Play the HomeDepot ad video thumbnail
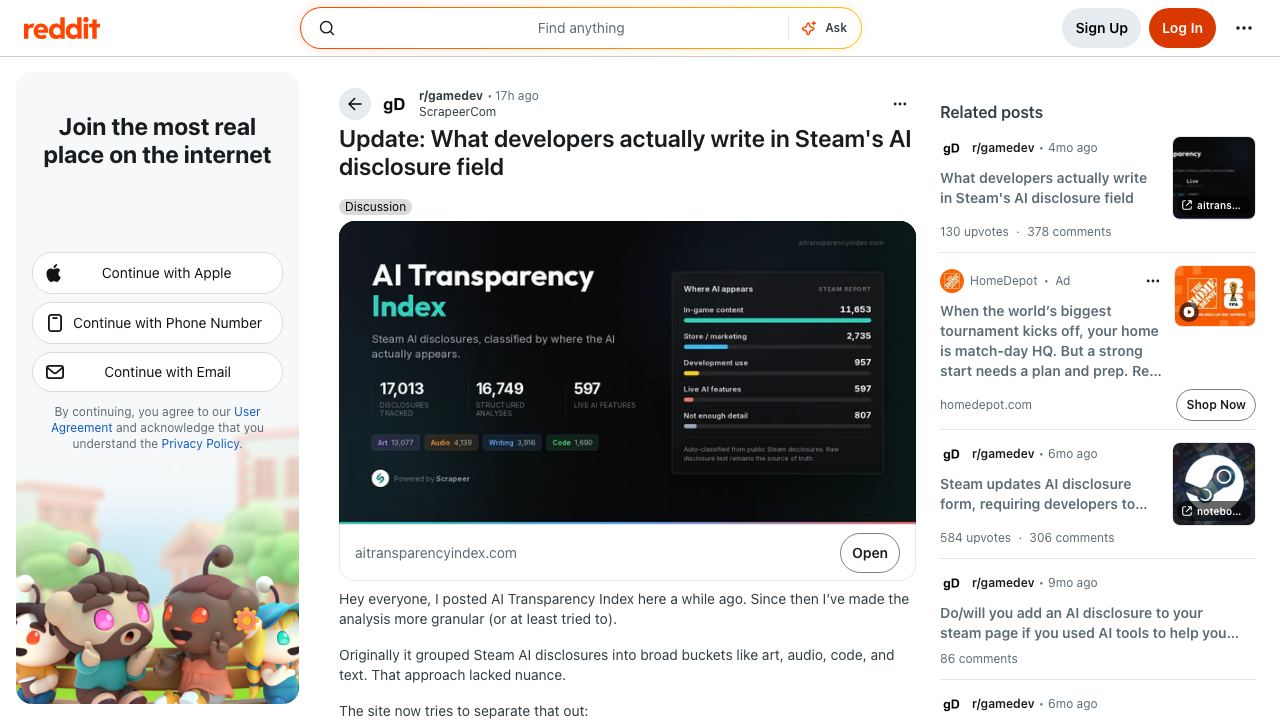The height and width of the screenshot is (720, 1280). tap(1214, 296)
